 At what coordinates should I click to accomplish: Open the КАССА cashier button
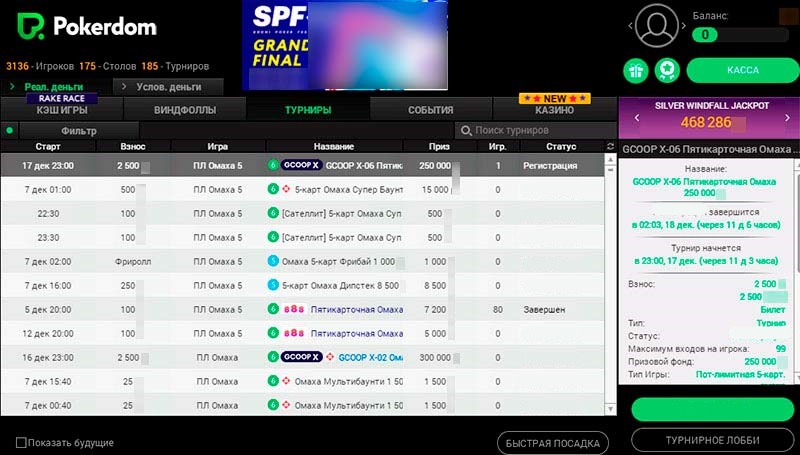click(x=743, y=70)
